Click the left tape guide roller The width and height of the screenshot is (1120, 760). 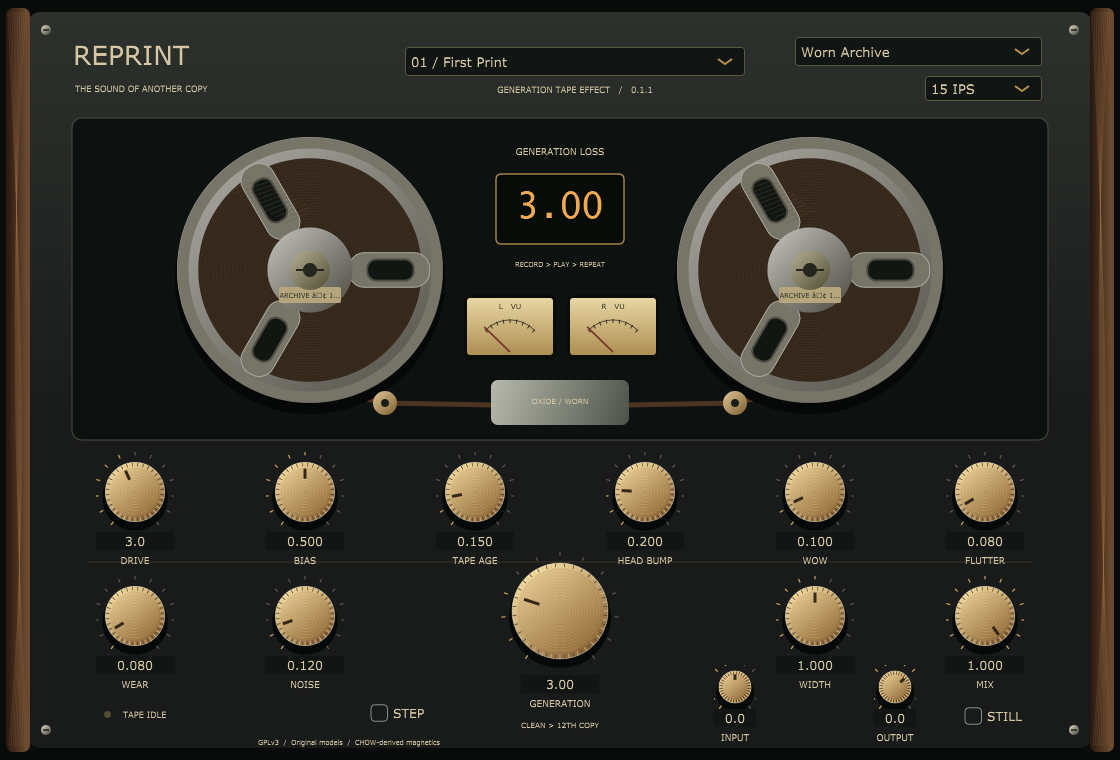(x=385, y=403)
